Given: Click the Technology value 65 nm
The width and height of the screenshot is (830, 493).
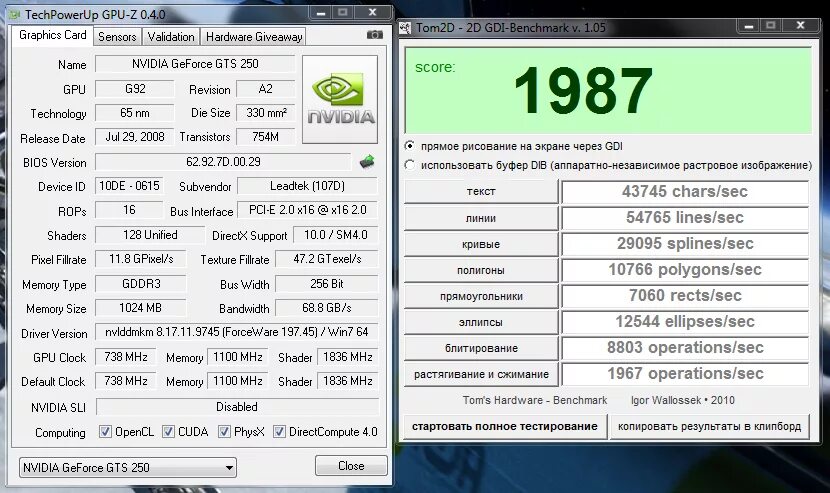Looking at the screenshot, I should (135, 113).
